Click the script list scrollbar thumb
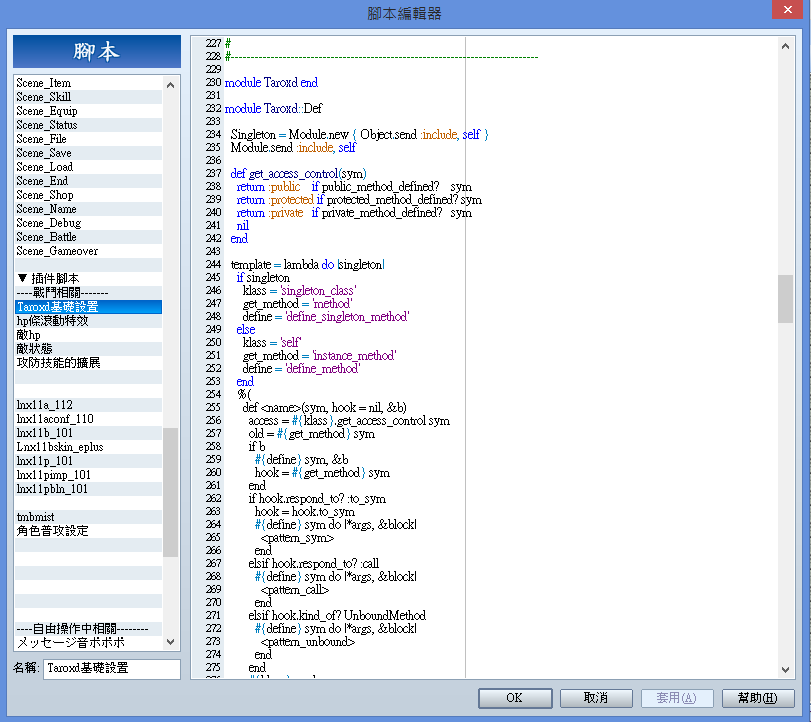Screen dimensions: 811x722 pyautogui.click(x=170, y=492)
